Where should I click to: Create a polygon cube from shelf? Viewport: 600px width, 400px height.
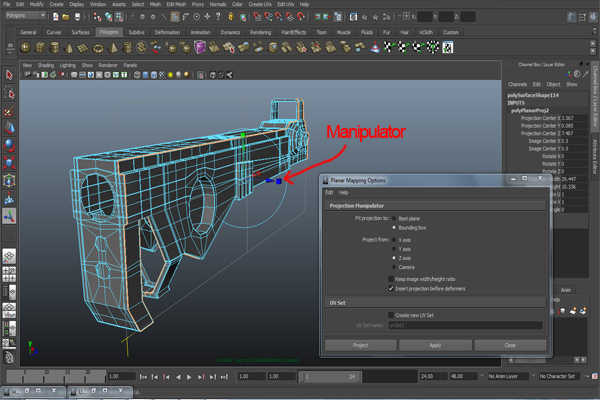pyautogui.click(x=40, y=48)
